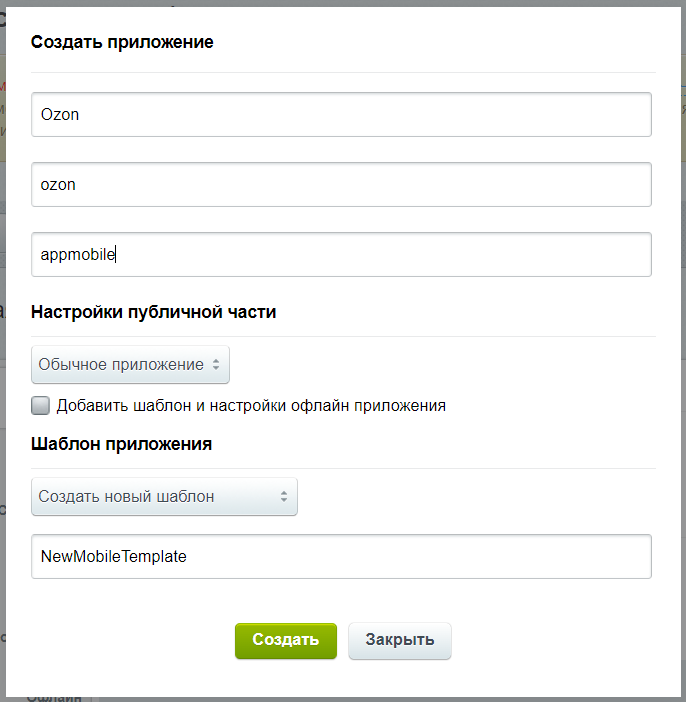
Task: Select the folder field containing "appmobile"
Action: pos(341,255)
